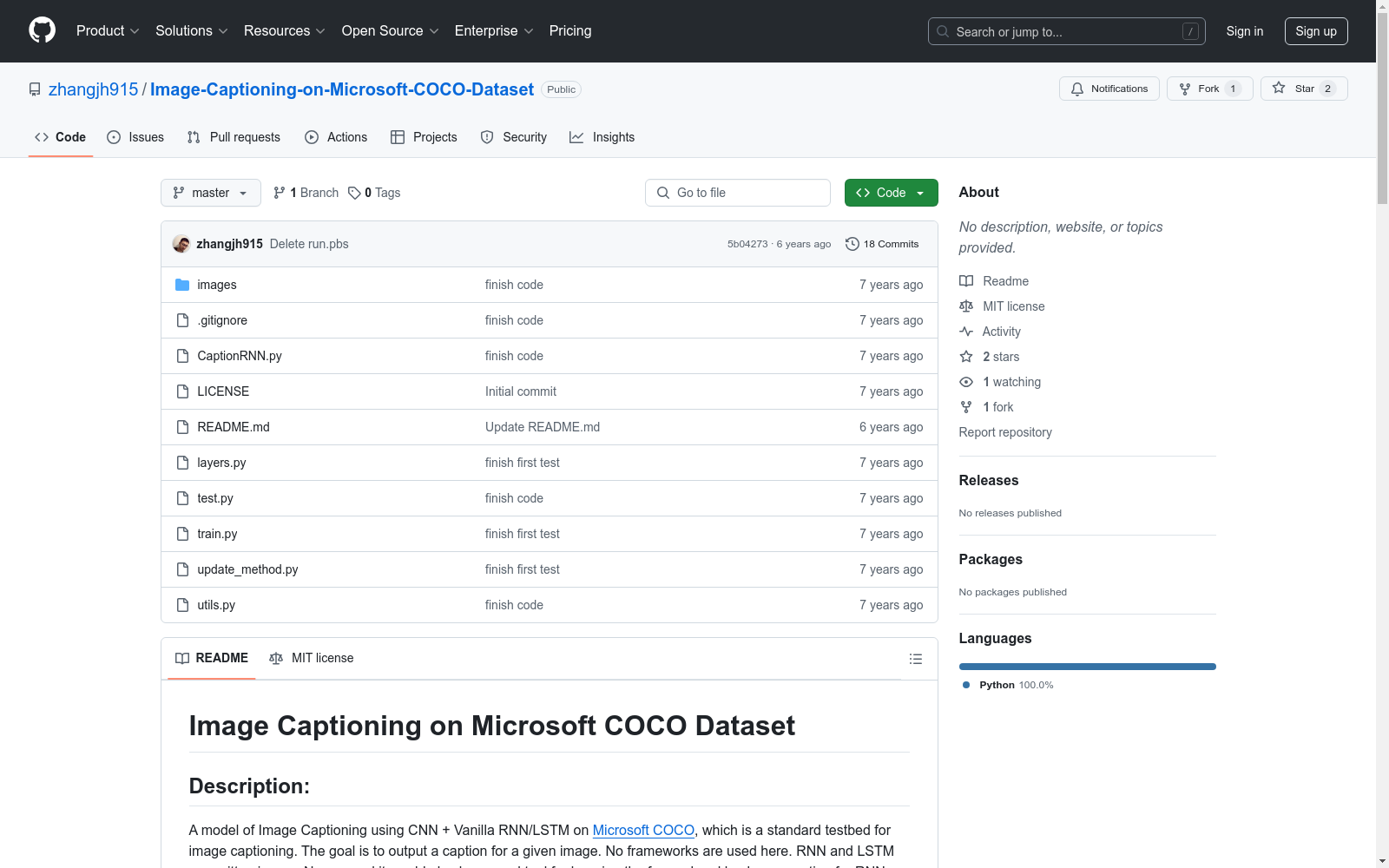Click the file icon beside train.py
1389x868 pixels.
point(182,534)
